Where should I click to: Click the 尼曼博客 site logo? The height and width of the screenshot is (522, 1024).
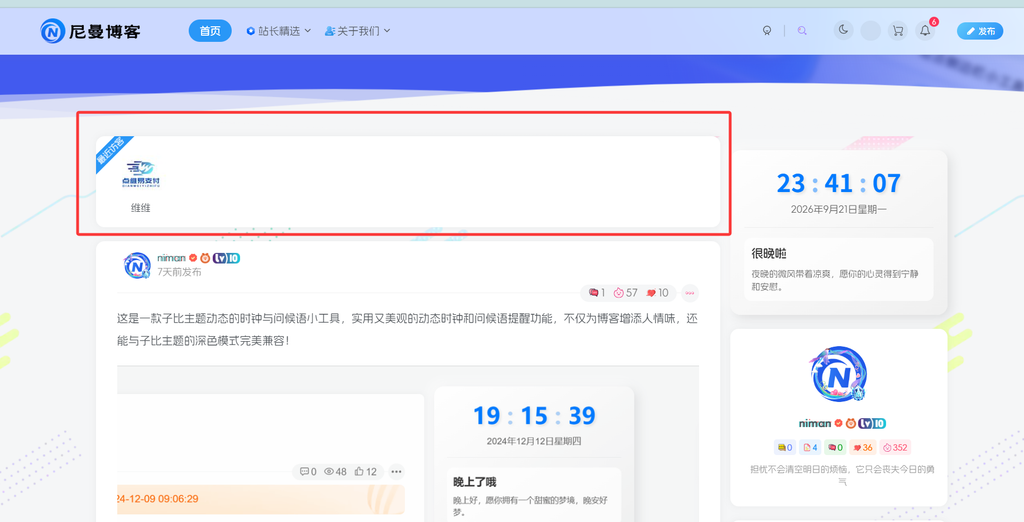point(90,31)
